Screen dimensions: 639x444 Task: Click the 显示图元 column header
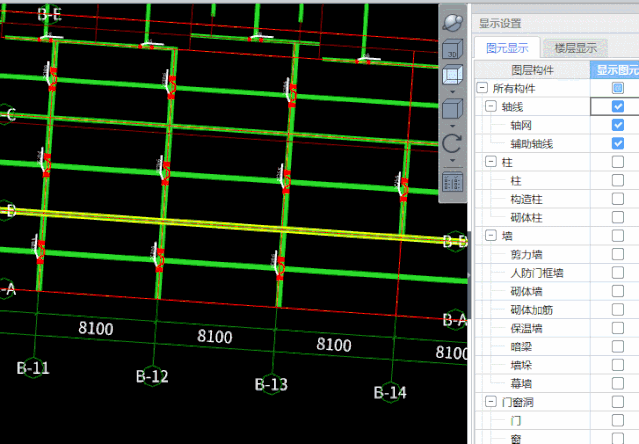point(617,70)
